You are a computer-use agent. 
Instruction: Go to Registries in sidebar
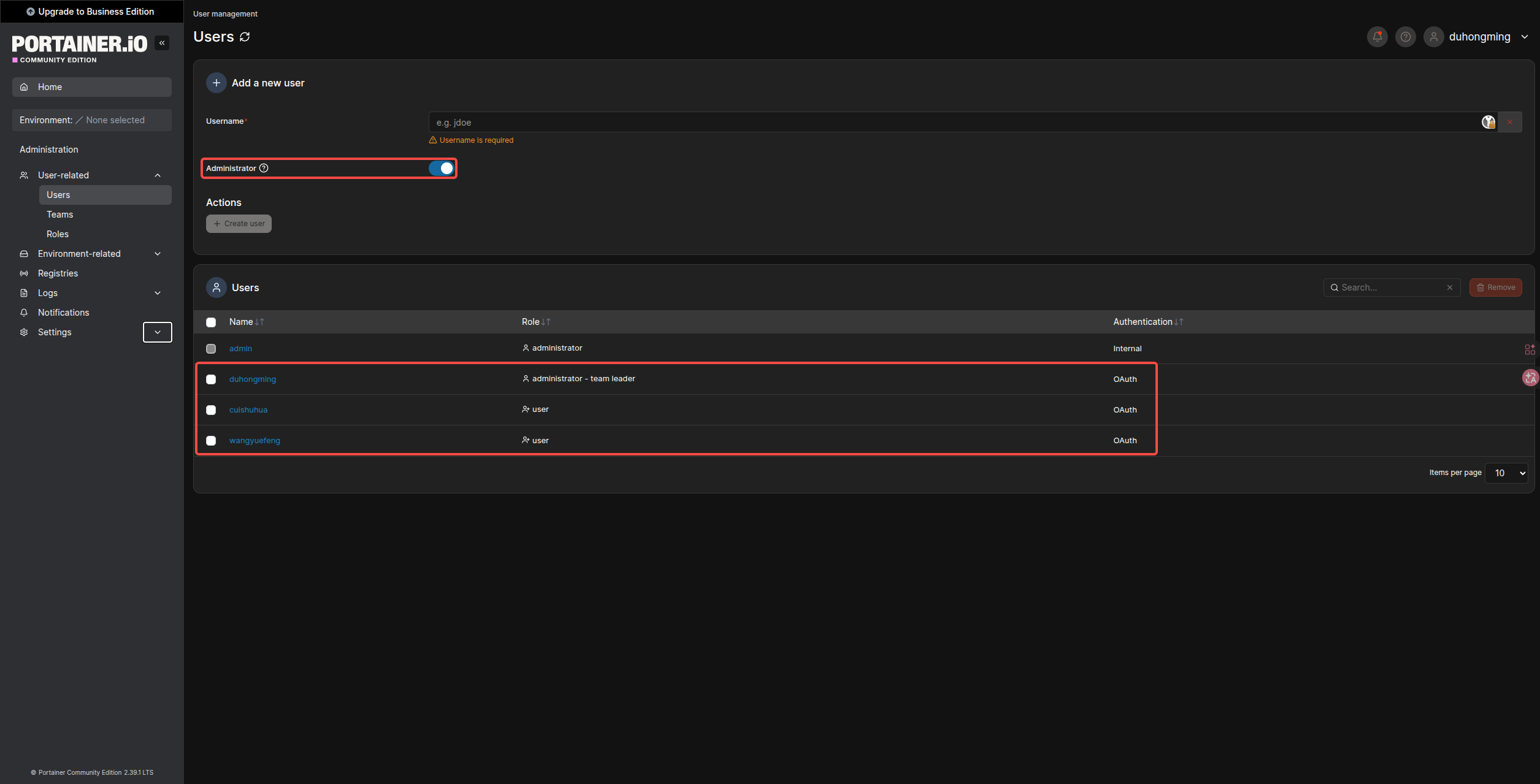[58, 273]
